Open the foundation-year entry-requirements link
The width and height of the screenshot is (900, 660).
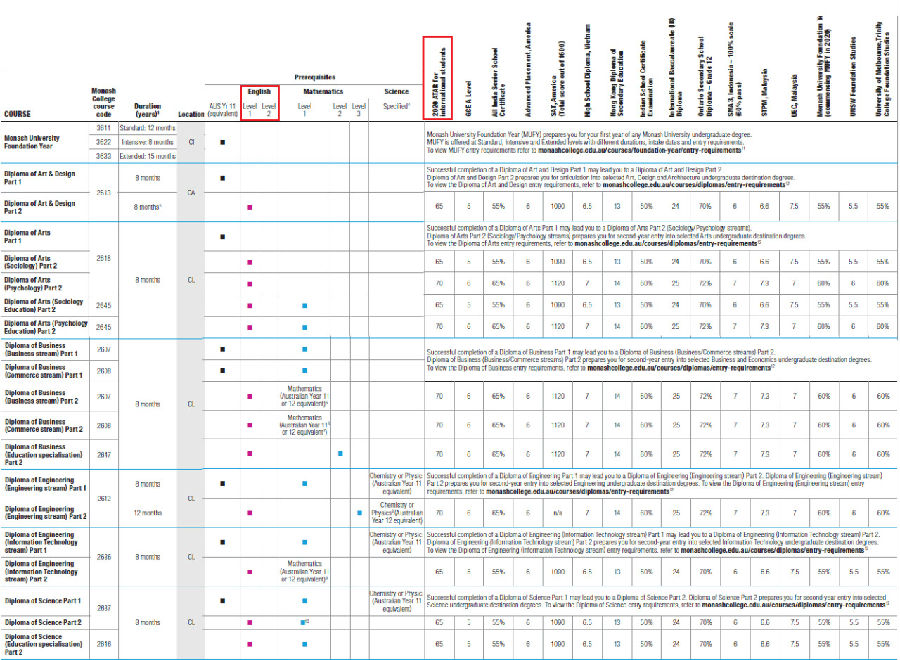point(639,150)
